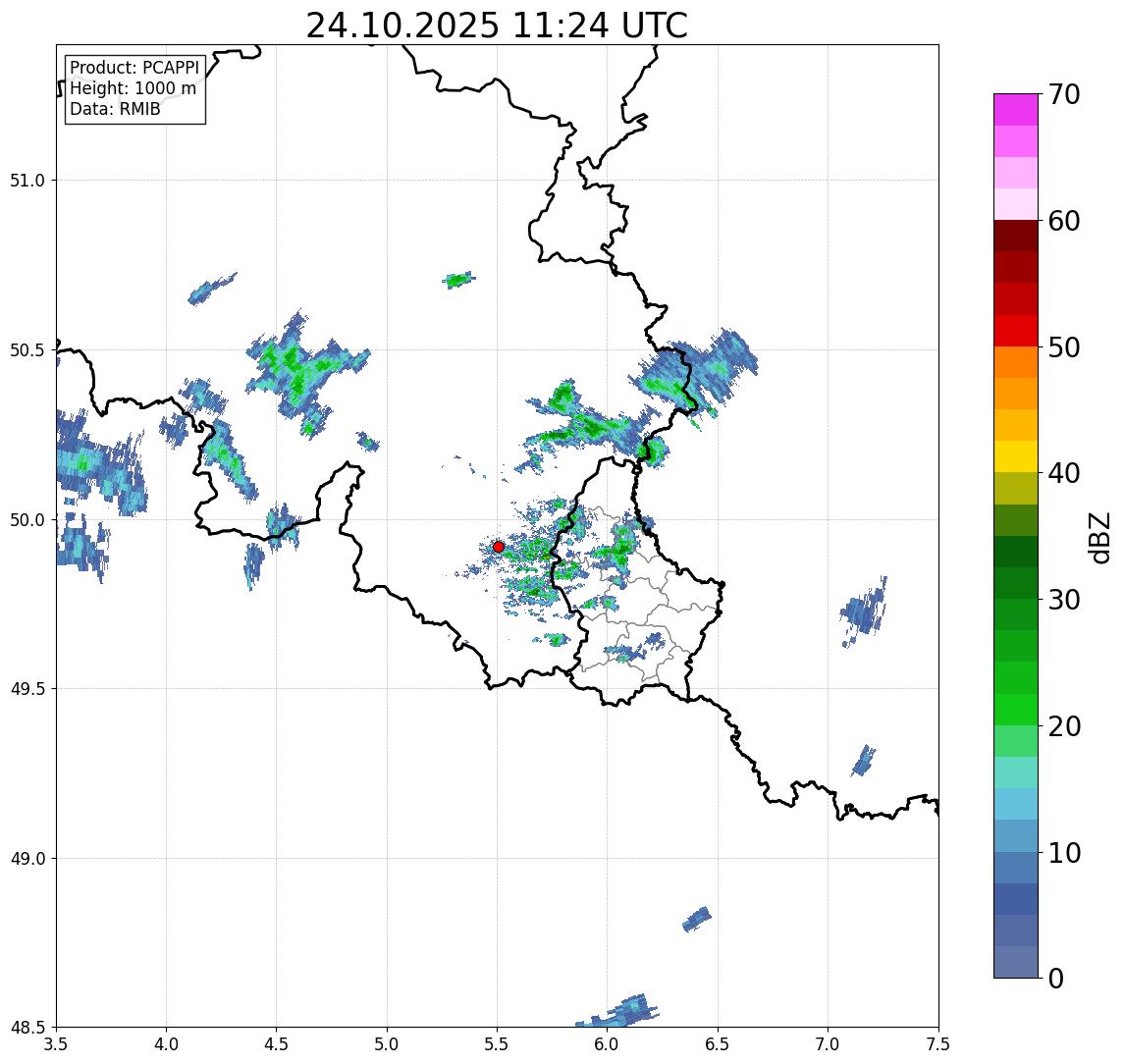The width and height of the screenshot is (1124, 1064).
Task: Click the colorbar tick label 50
Action: pos(1064,347)
